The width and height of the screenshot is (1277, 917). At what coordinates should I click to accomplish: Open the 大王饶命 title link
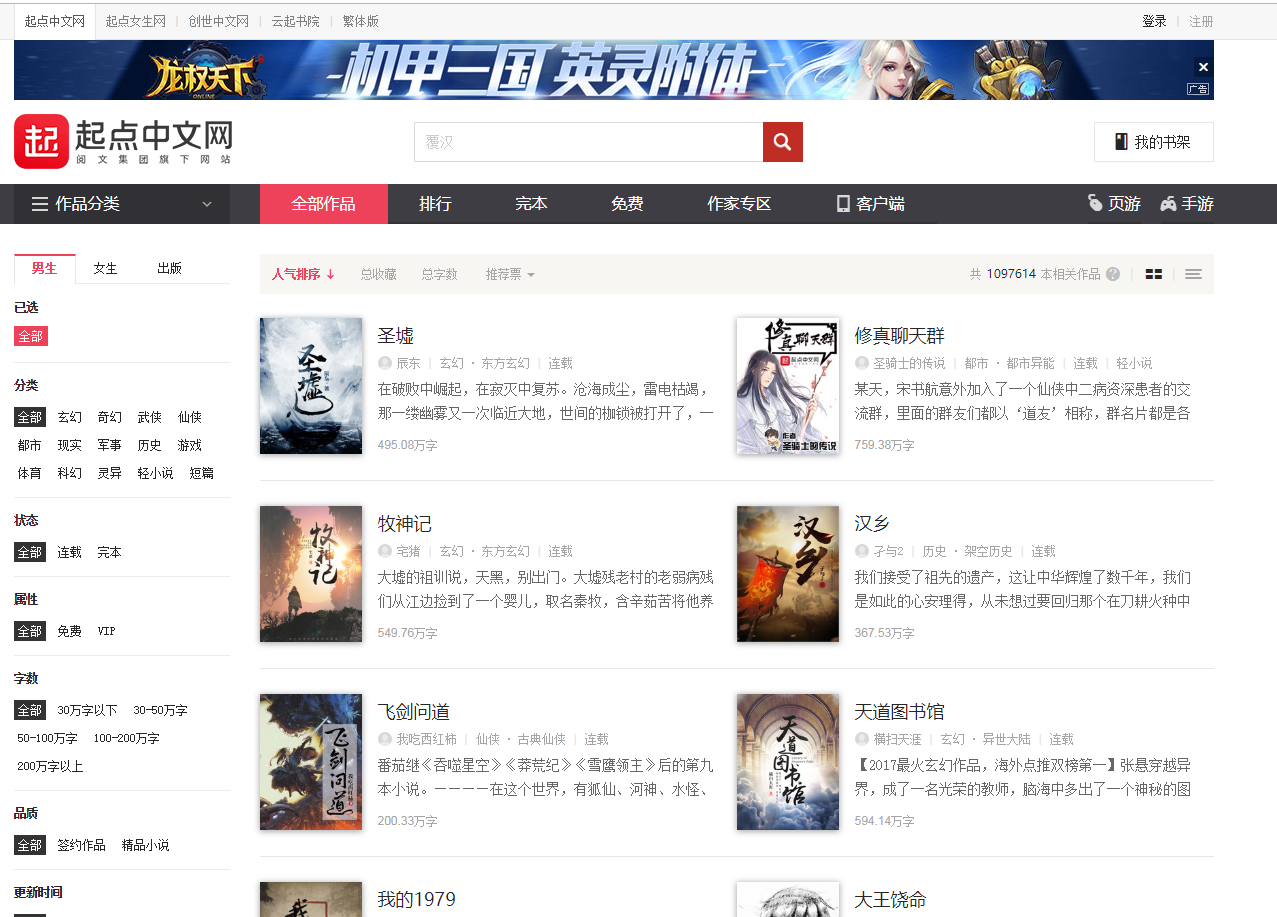[890, 900]
